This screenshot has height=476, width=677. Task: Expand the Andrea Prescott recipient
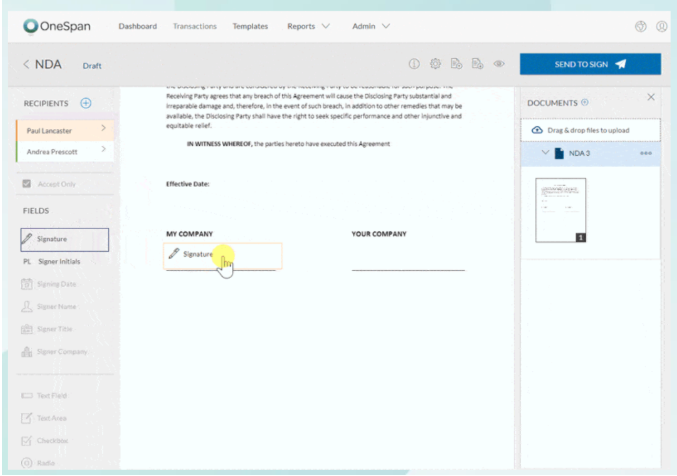pos(103,151)
